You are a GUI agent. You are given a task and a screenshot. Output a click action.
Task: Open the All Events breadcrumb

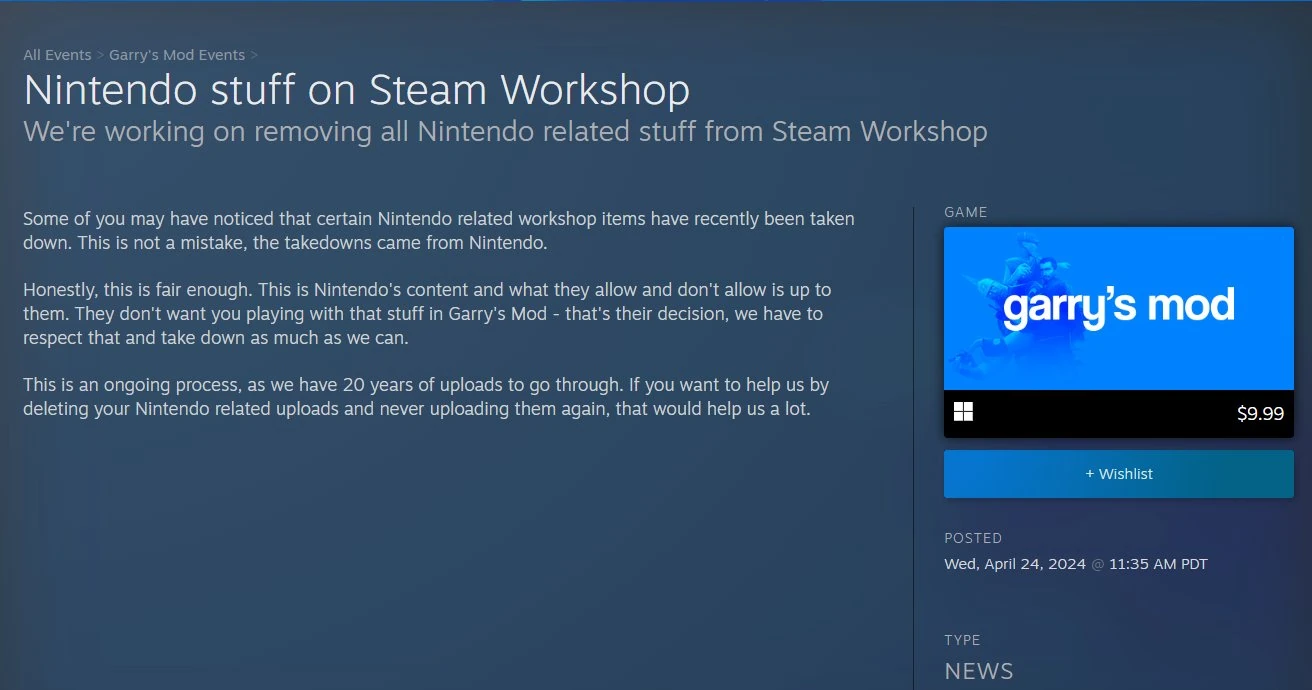[x=57, y=54]
